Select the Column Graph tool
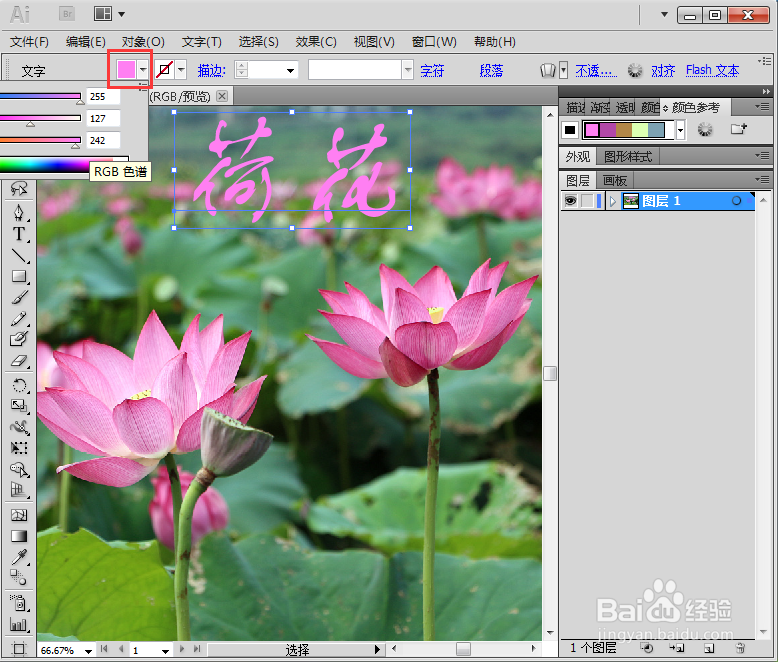The width and height of the screenshot is (778, 662). click(x=19, y=624)
